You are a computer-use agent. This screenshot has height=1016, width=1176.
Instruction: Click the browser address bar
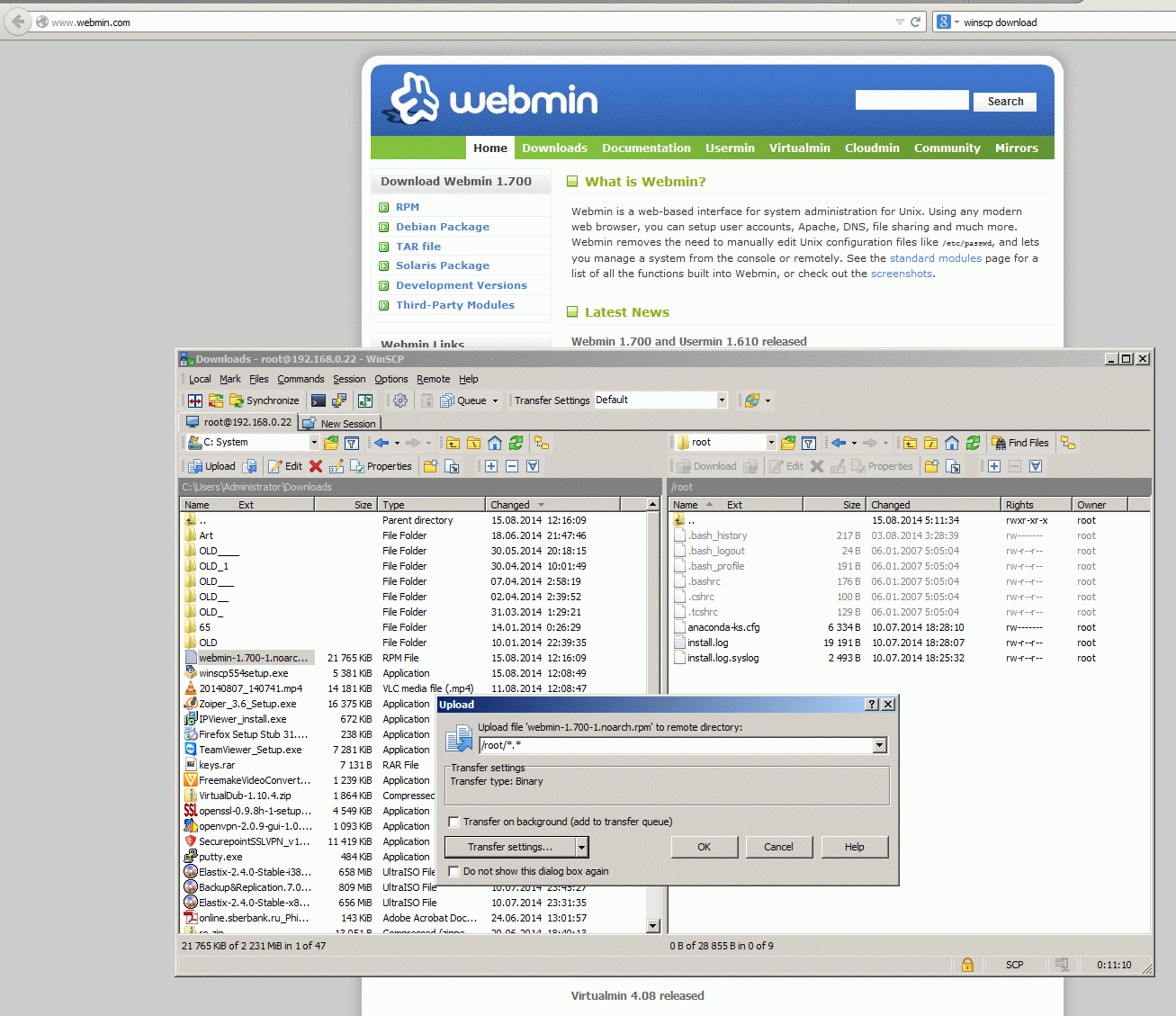[468, 22]
